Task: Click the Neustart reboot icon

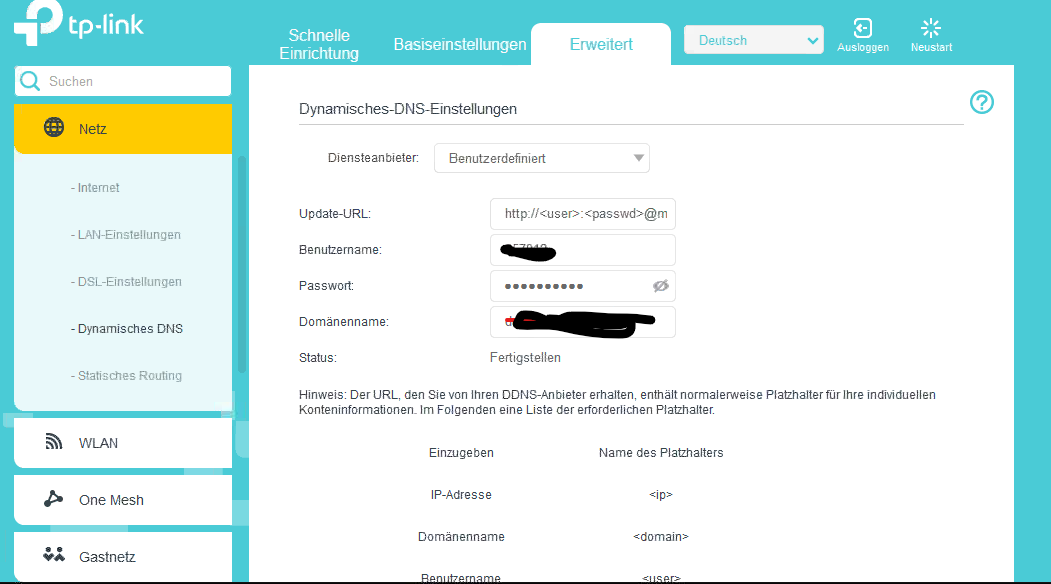Action: (930, 29)
